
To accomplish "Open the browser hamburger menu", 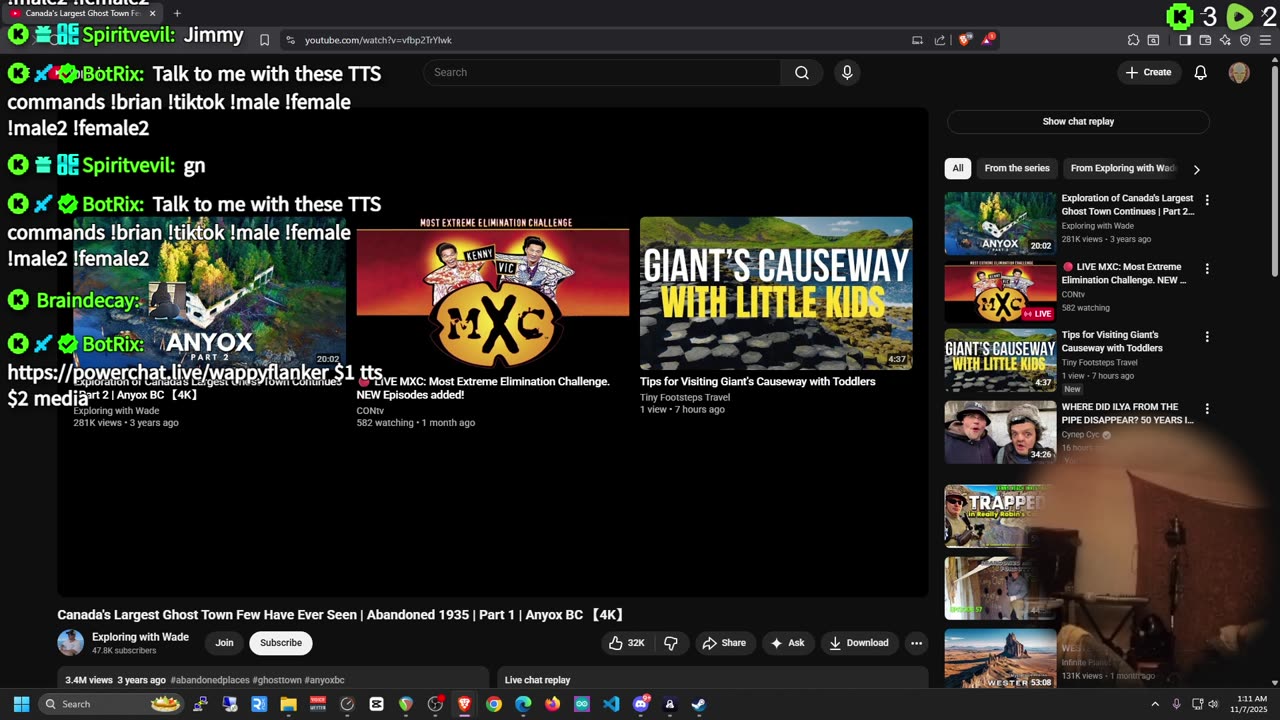I will (1265, 40).
